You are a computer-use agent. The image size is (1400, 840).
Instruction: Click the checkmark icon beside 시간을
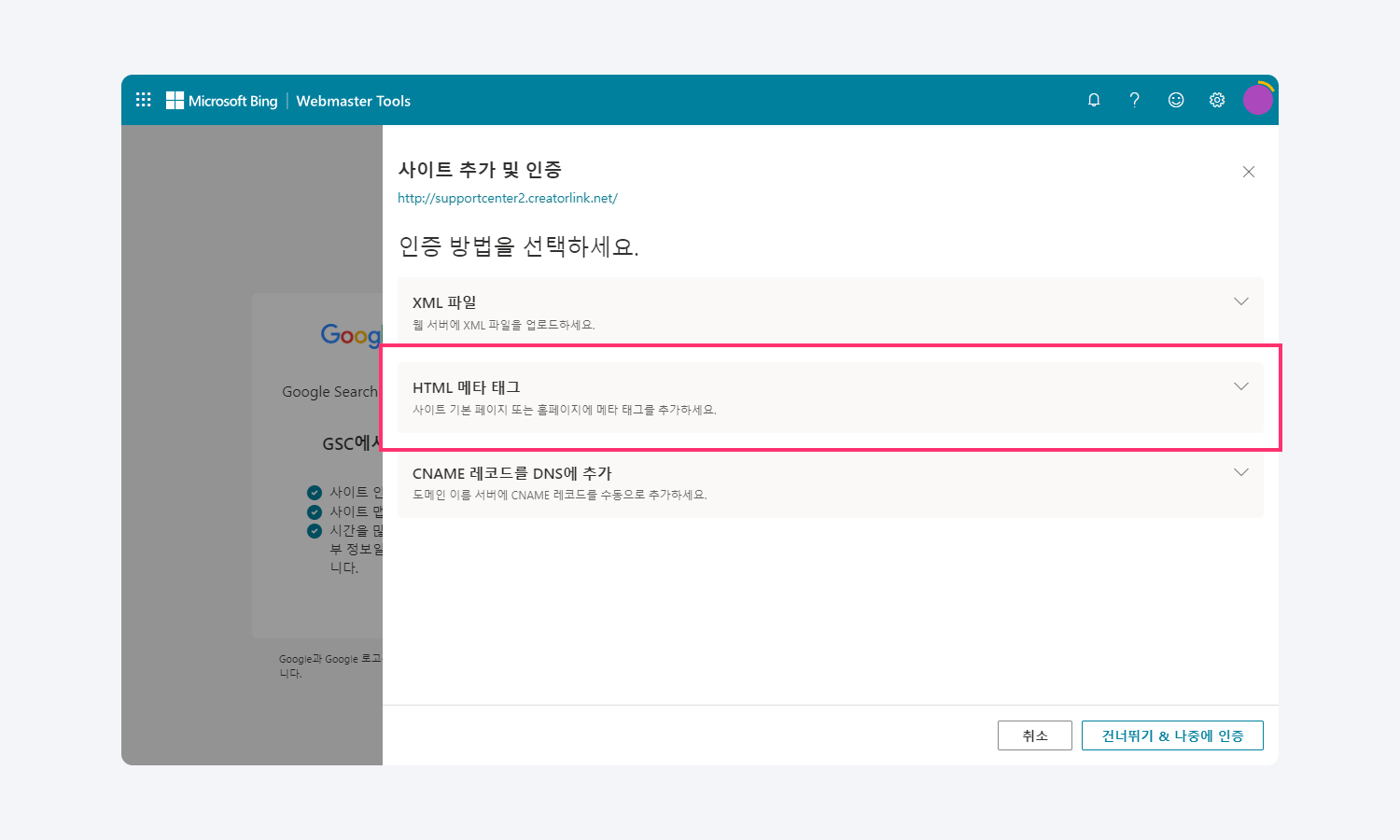point(315,531)
